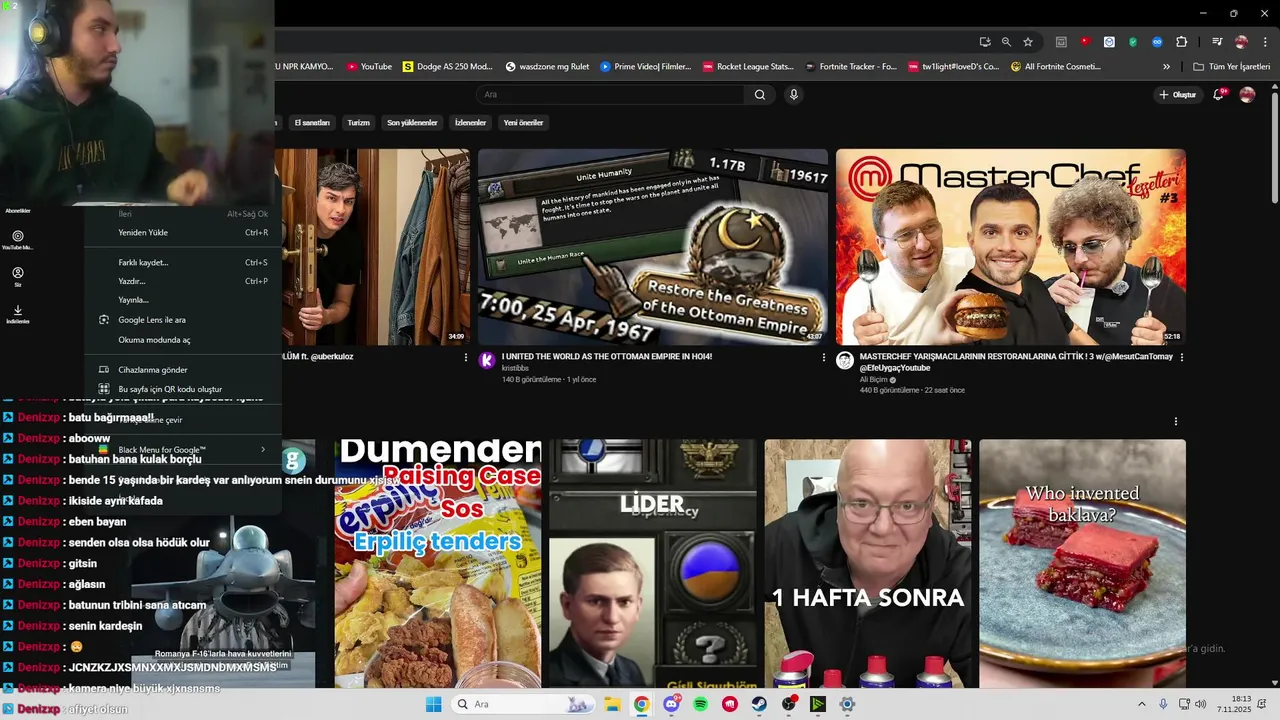Click the blue infinity extension icon
The width and height of the screenshot is (1280, 720).
[1157, 42]
